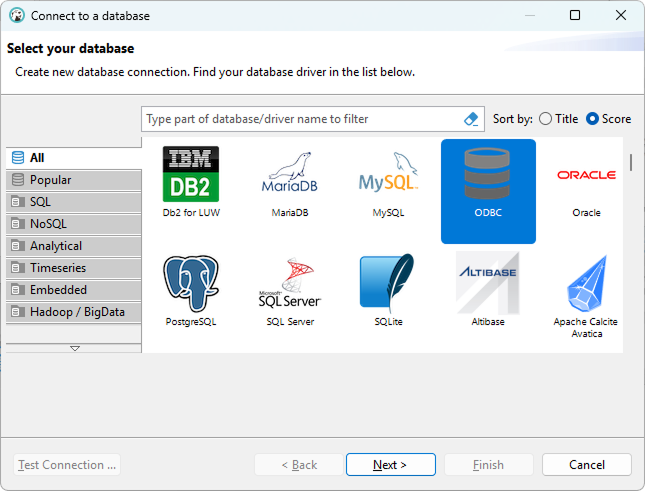Click the driver list vertical scrollbar
This screenshot has height=491, width=645.
630,162
